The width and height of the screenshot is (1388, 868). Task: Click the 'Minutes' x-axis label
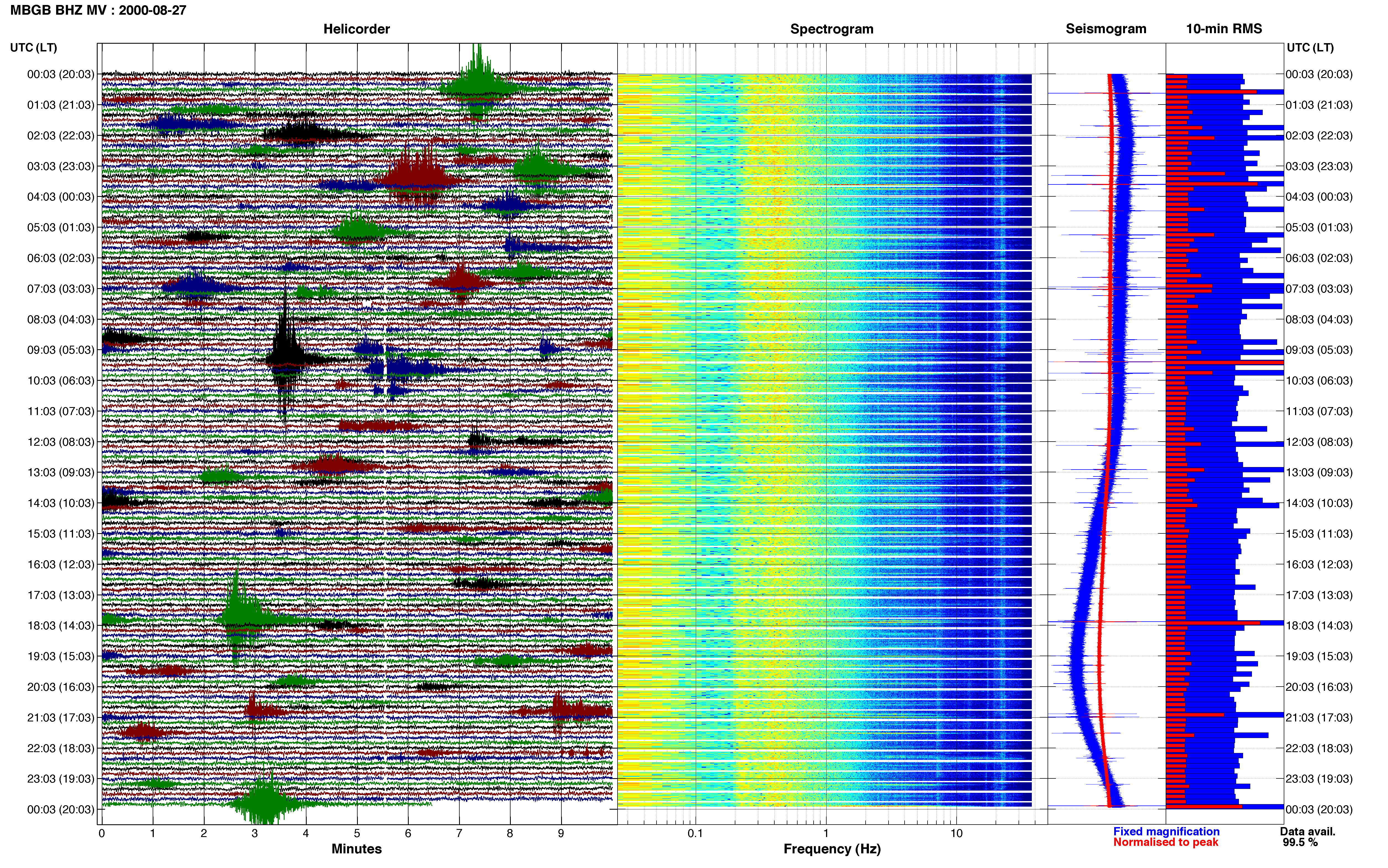click(356, 849)
